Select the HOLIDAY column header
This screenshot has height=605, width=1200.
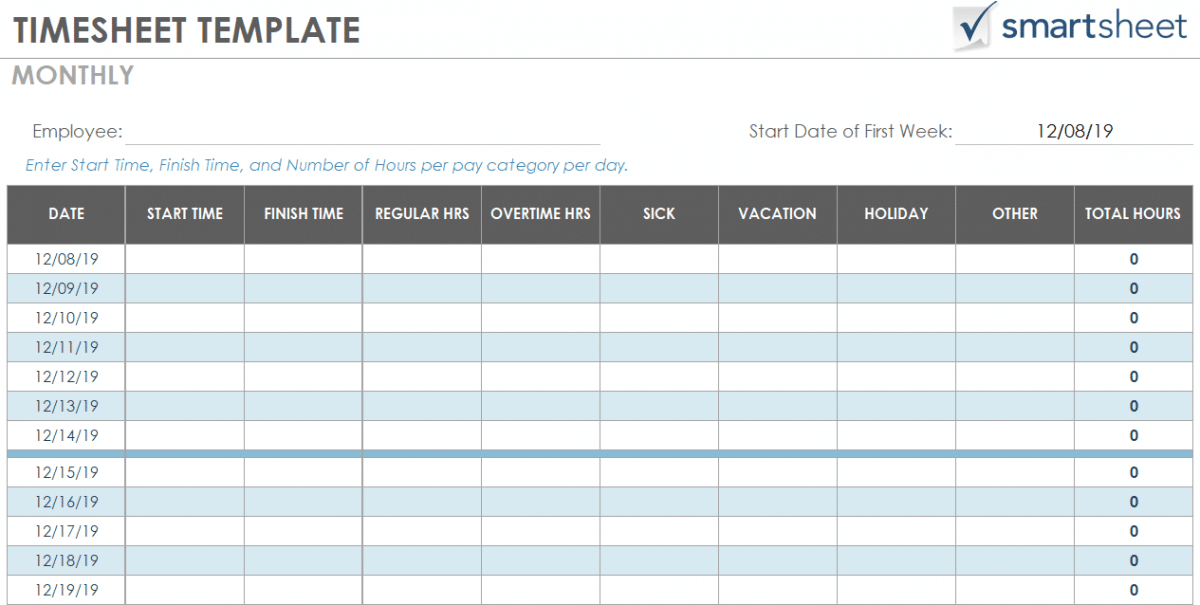tap(896, 214)
